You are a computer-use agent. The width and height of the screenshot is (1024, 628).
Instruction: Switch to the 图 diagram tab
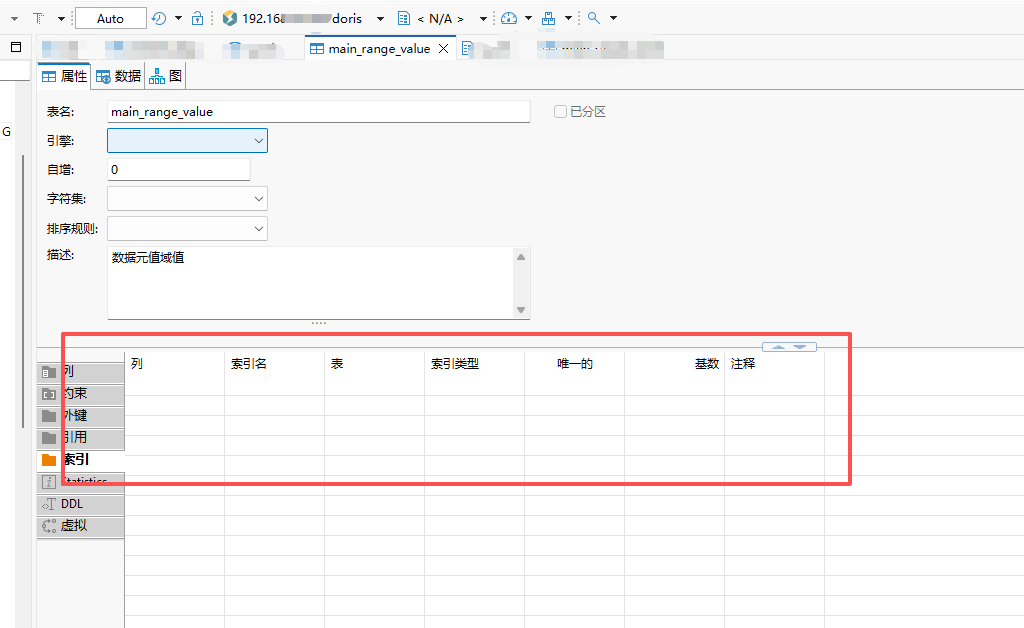coord(166,76)
